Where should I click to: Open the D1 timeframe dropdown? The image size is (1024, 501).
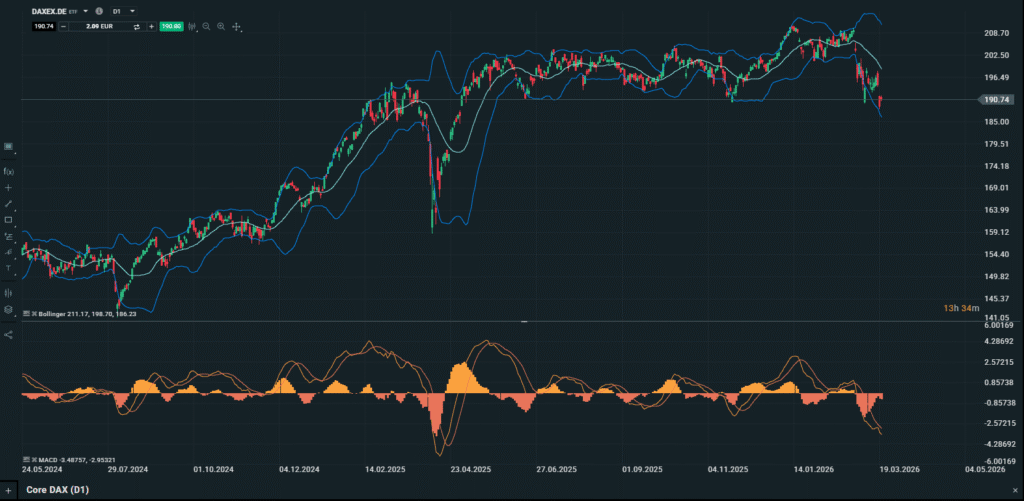131,11
